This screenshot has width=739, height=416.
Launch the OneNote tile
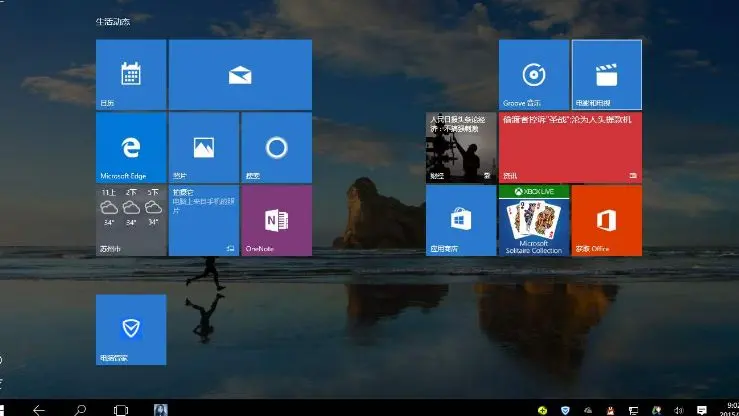277,220
